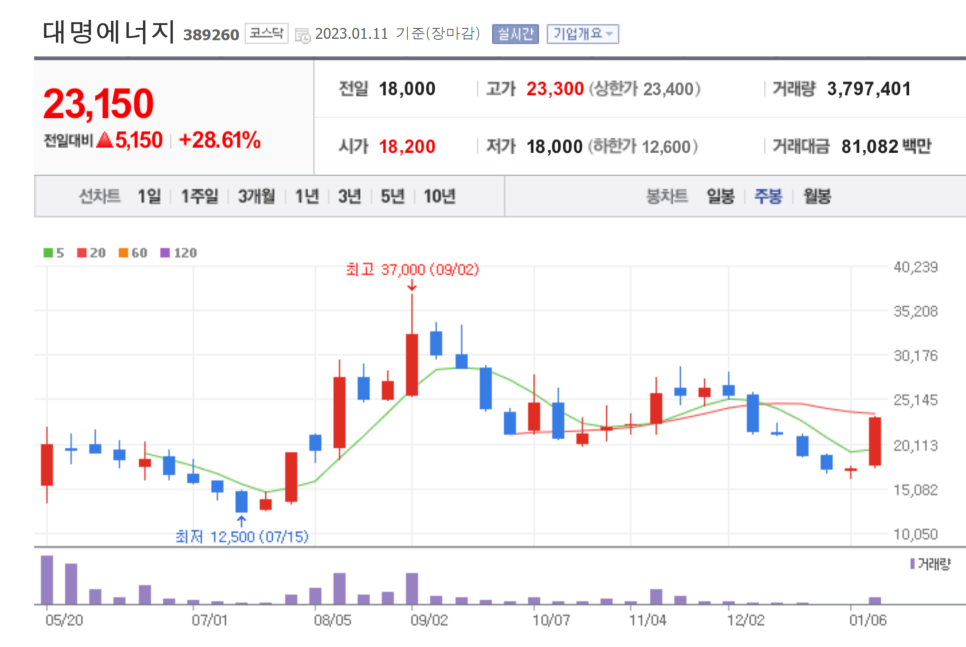Viewport: 966px width, 647px height.
Task: Click the first volume bar at 05/20
Action: (47, 580)
